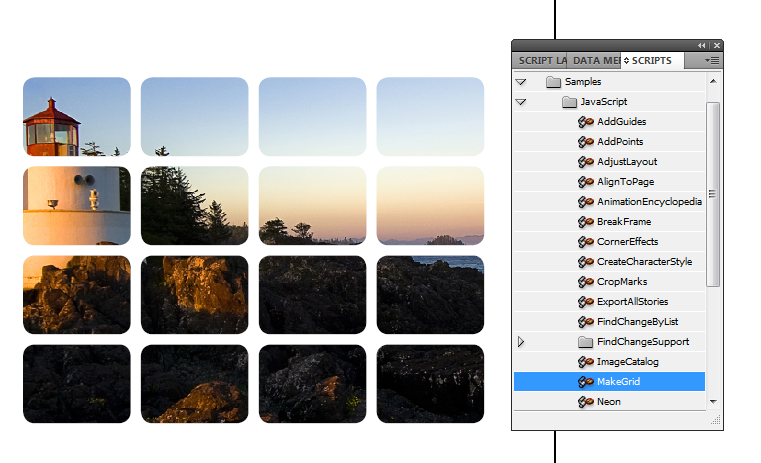Click the BreakFrame script icon
The width and height of the screenshot is (761, 463).
tap(586, 222)
